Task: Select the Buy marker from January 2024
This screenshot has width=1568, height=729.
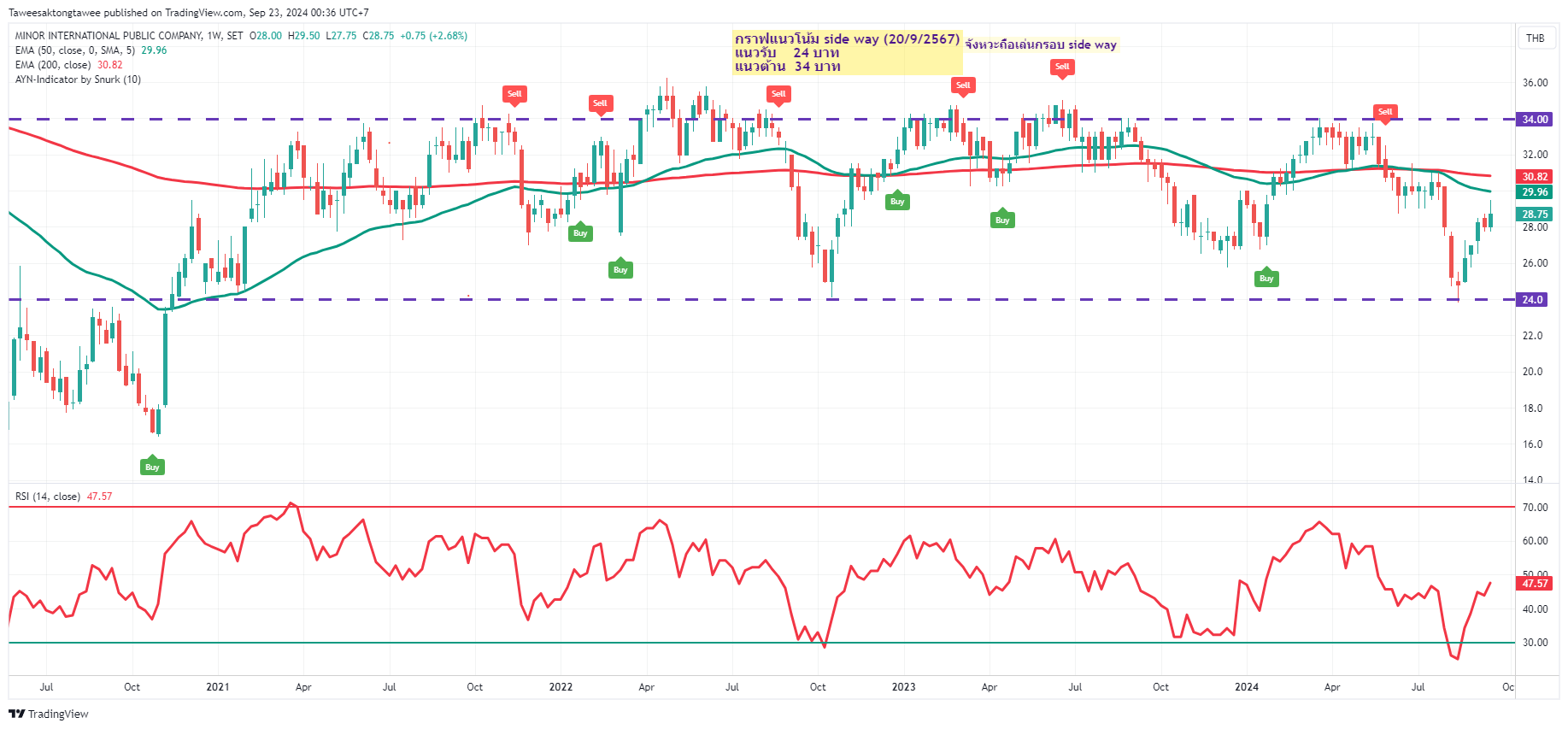Action: pyautogui.click(x=1266, y=278)
